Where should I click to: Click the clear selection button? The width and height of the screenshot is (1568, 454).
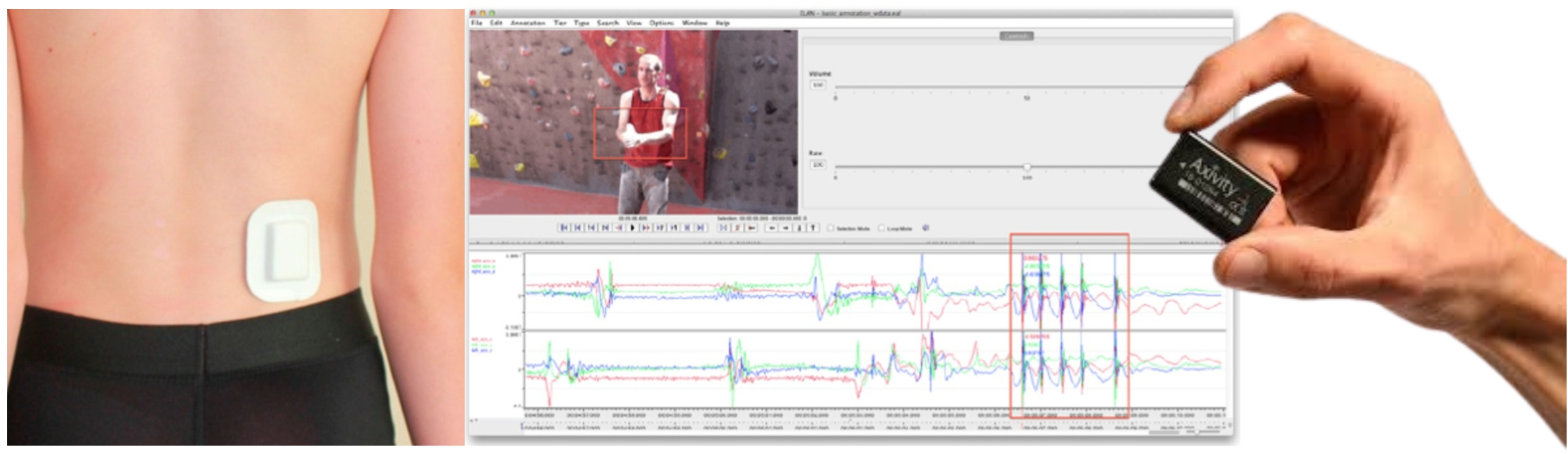point(738,228)
